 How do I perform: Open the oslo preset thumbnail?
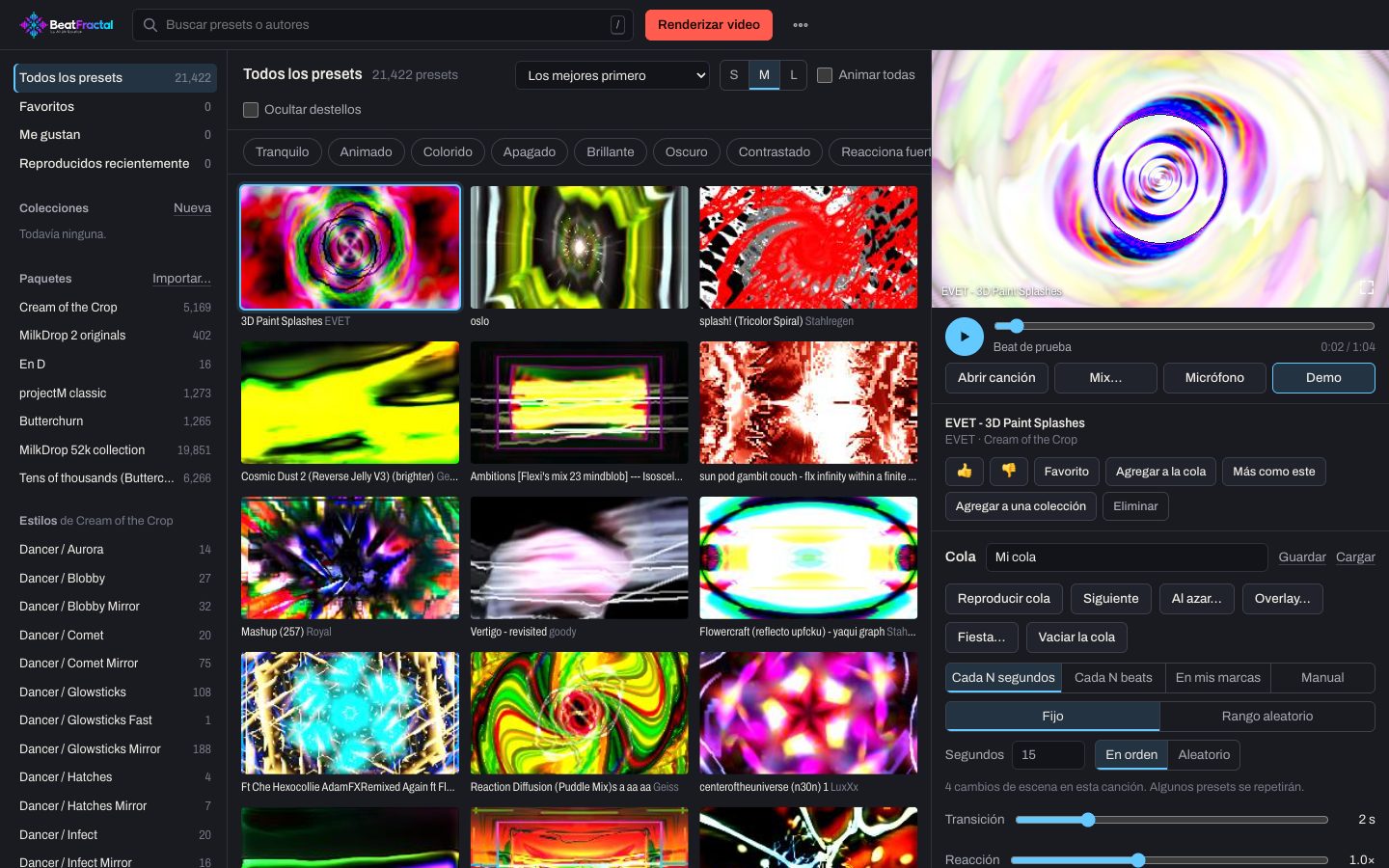[580, 248]
